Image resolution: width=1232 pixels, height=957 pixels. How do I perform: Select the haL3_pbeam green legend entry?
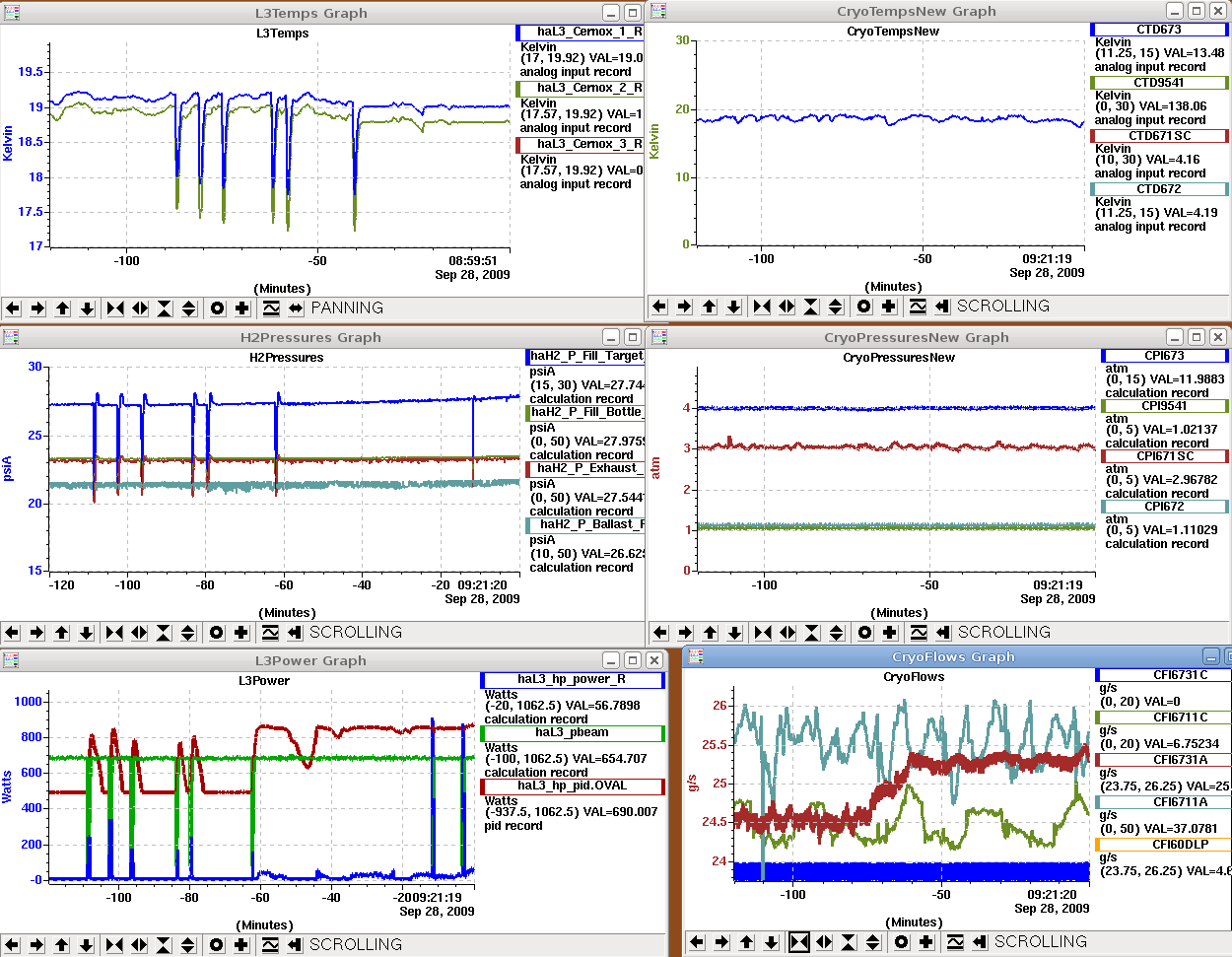click(573, 733)
